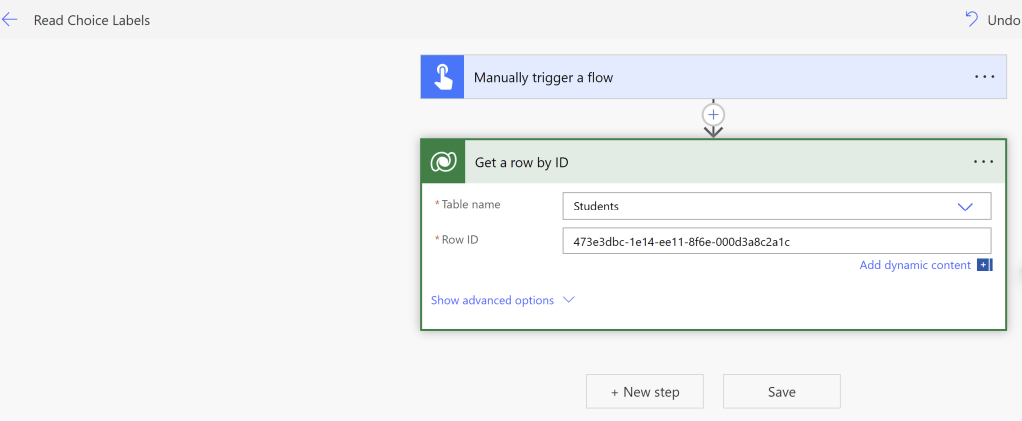The image size is (1022, 421).
Task: Click the Show advanced options text
Action: 492,300
